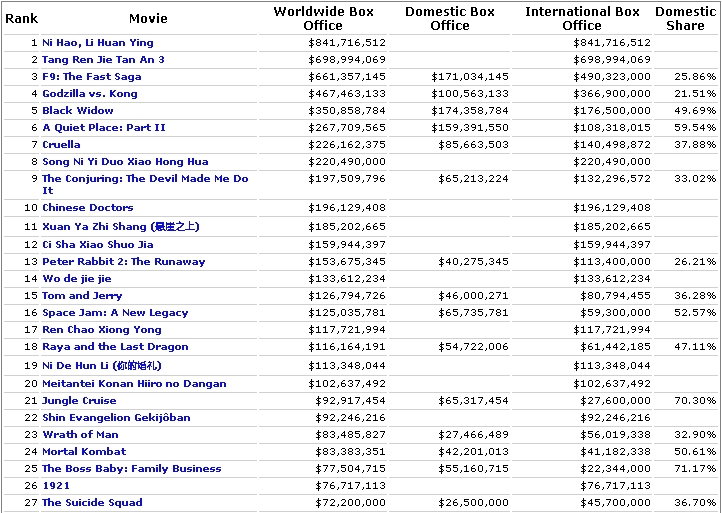The image size is (722, 513).
Task: Open the Ni De Hun Li link
Action: tap(102, 366)
